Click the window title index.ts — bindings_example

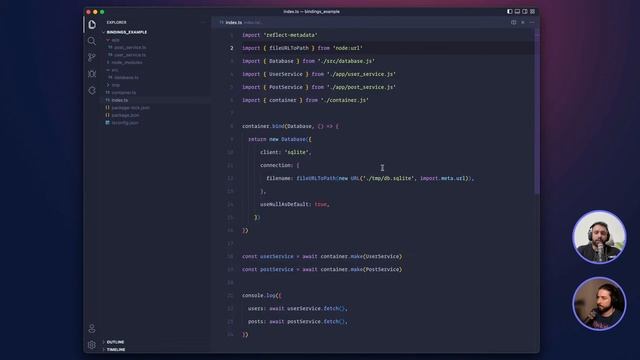(311, 11)
